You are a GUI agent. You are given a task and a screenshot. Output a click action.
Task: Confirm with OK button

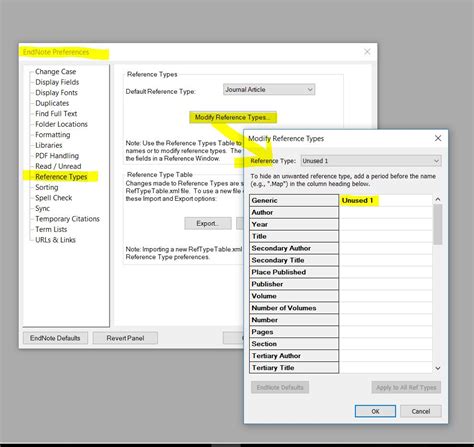point(375,411)
